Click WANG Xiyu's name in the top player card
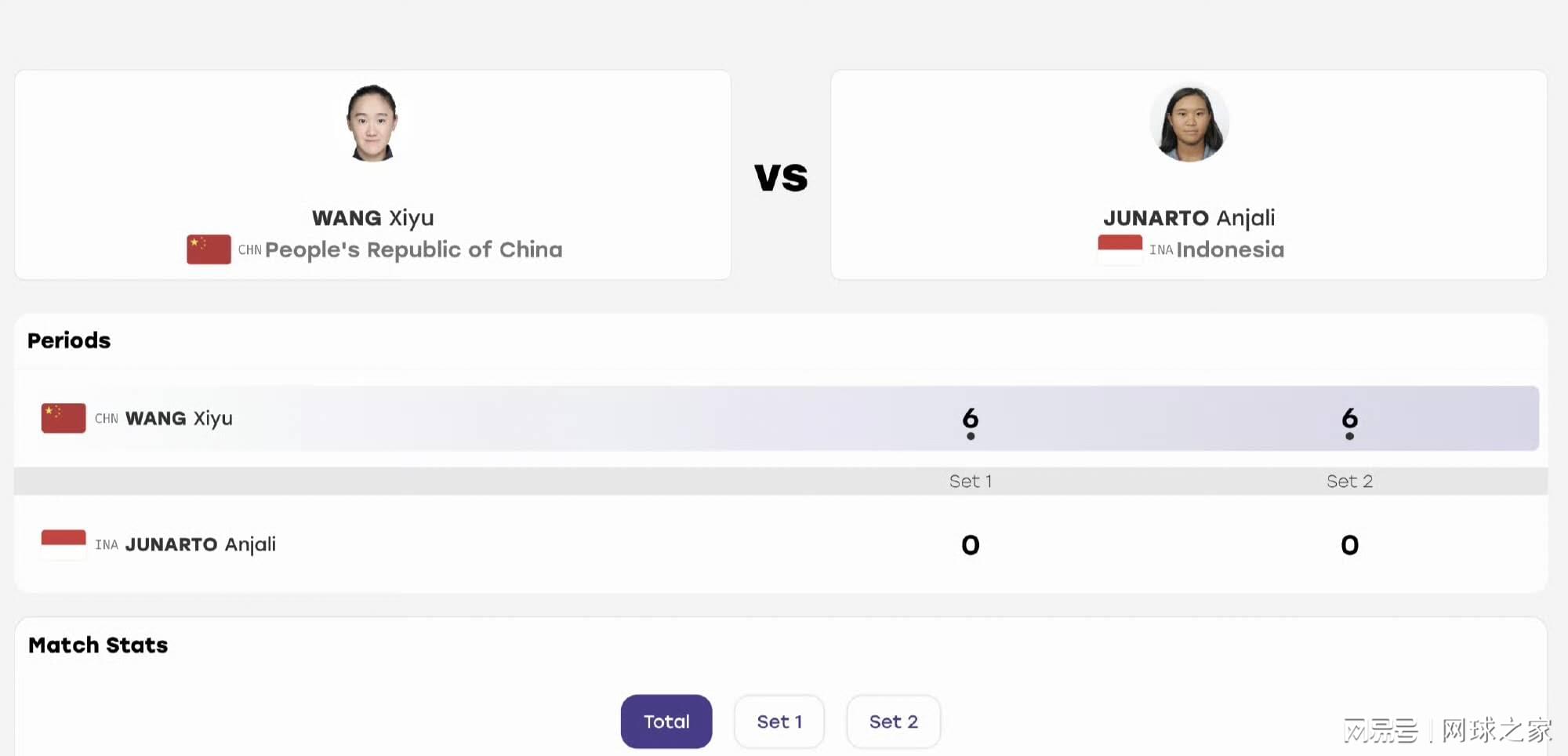This screenshot has height=756, width=1568. coord(373,218)
